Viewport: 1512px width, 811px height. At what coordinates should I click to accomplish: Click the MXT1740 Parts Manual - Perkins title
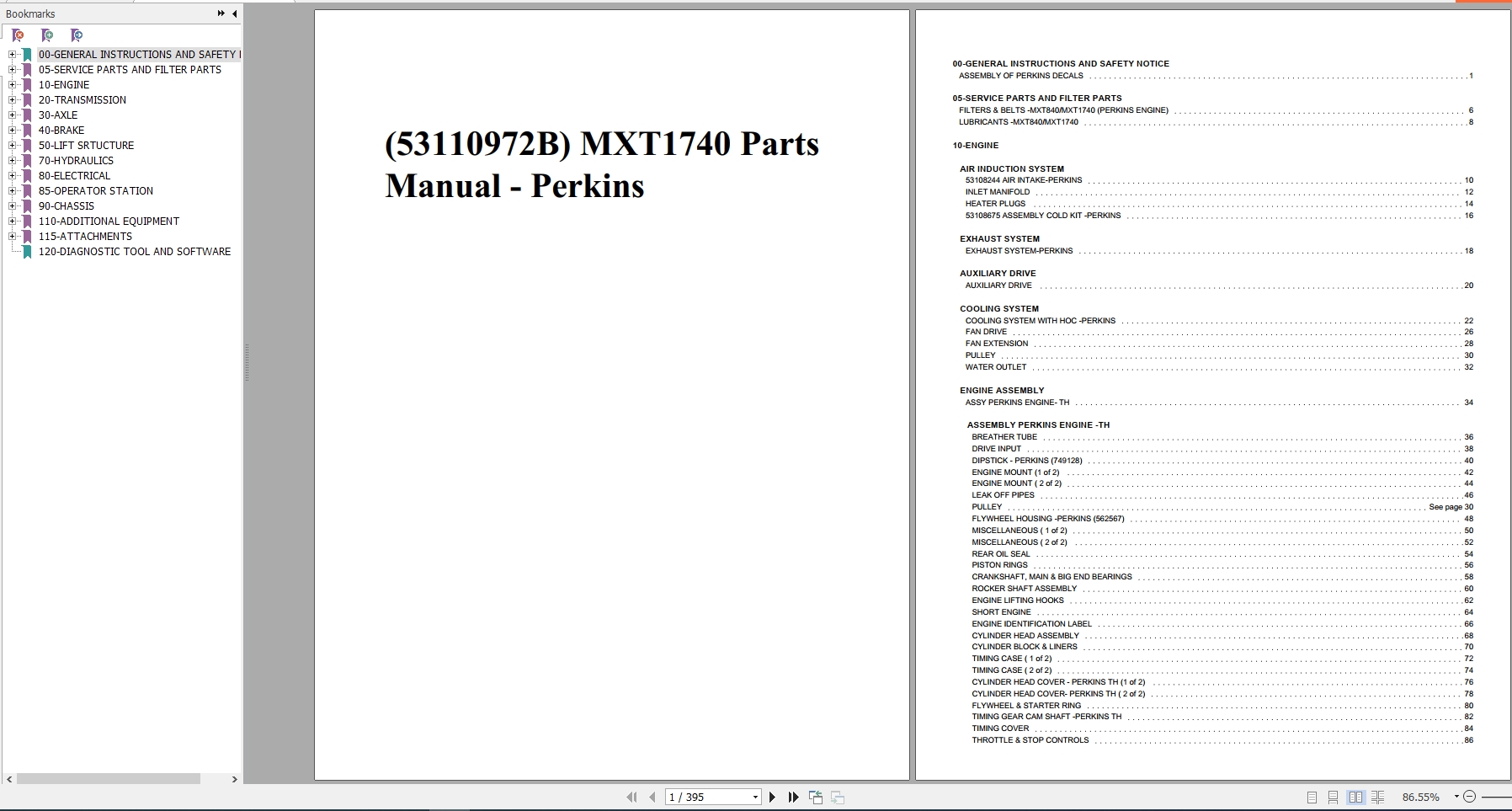tap(602, 165)
